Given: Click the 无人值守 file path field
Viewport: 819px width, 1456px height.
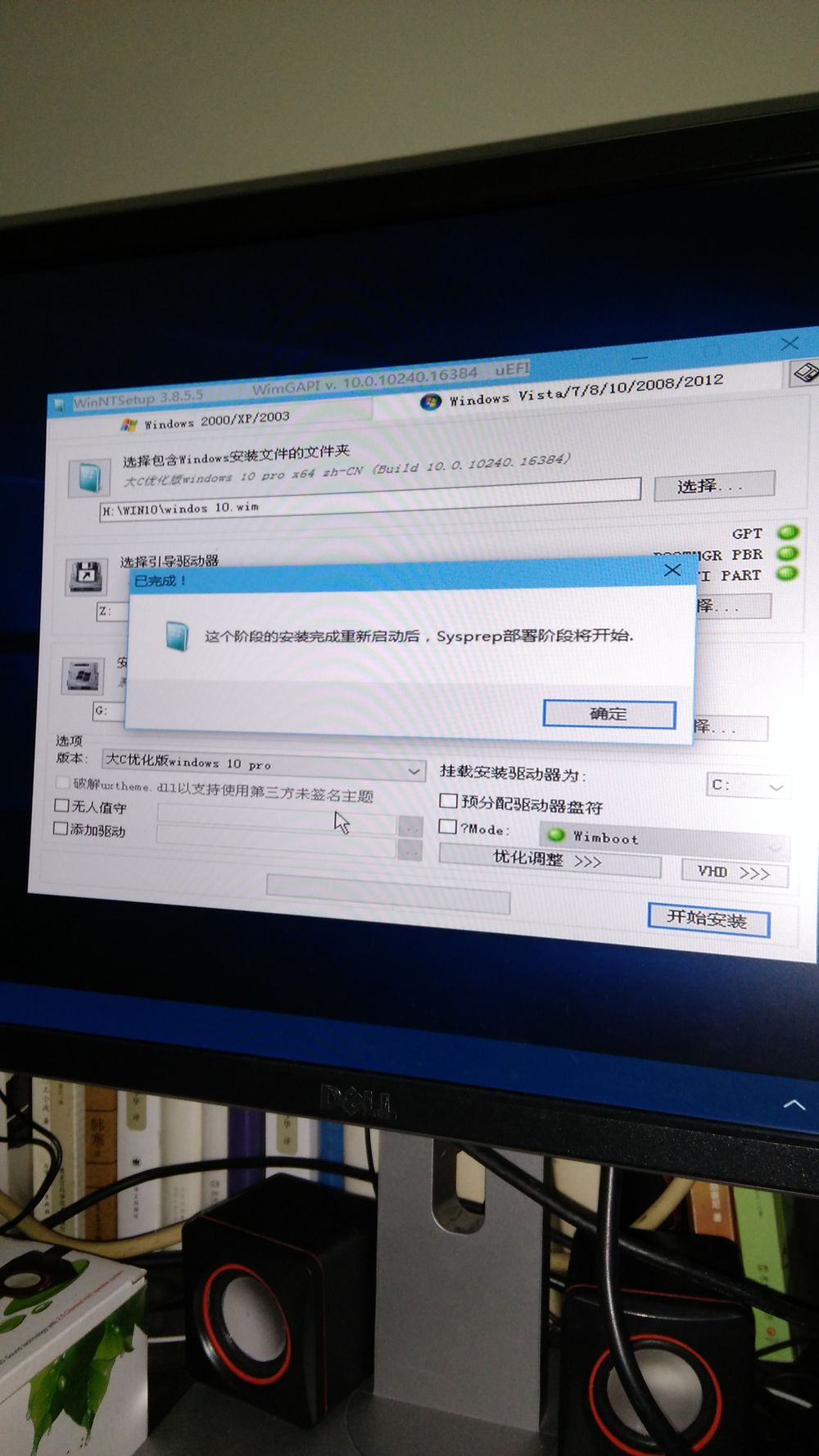Looking at the screenshot, I should point(277,819).
